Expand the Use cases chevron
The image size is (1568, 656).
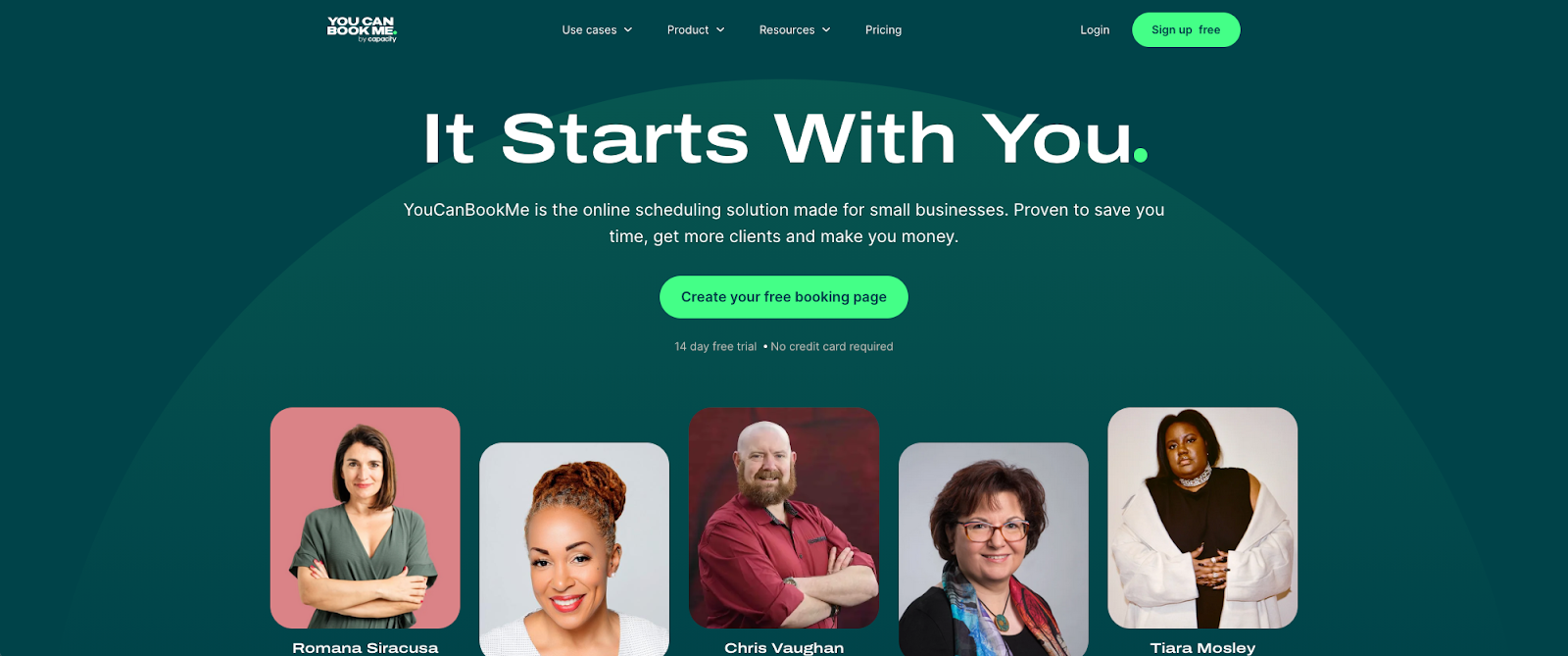tap(628, 30)
